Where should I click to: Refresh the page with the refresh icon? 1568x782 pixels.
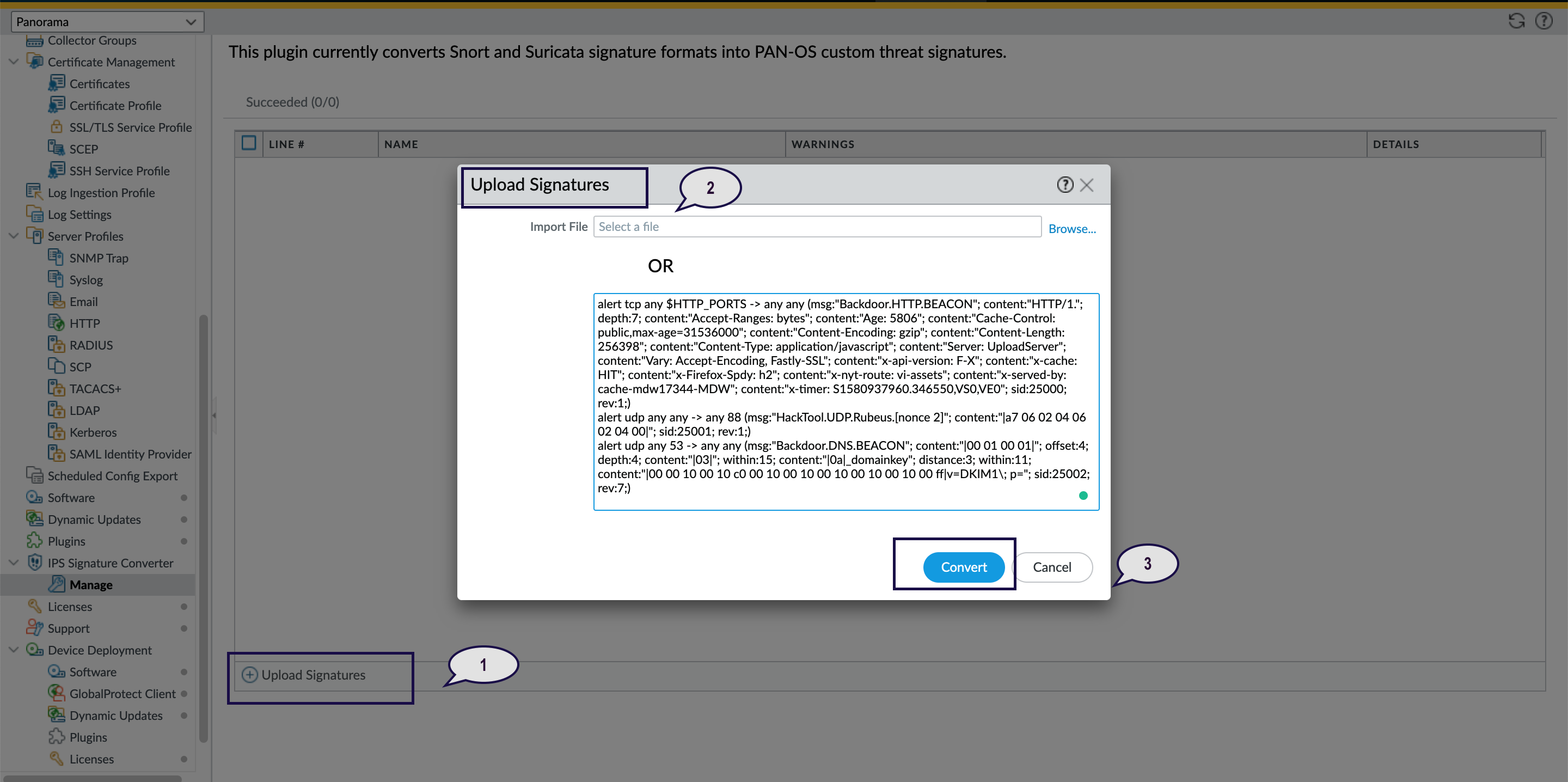1517,20
